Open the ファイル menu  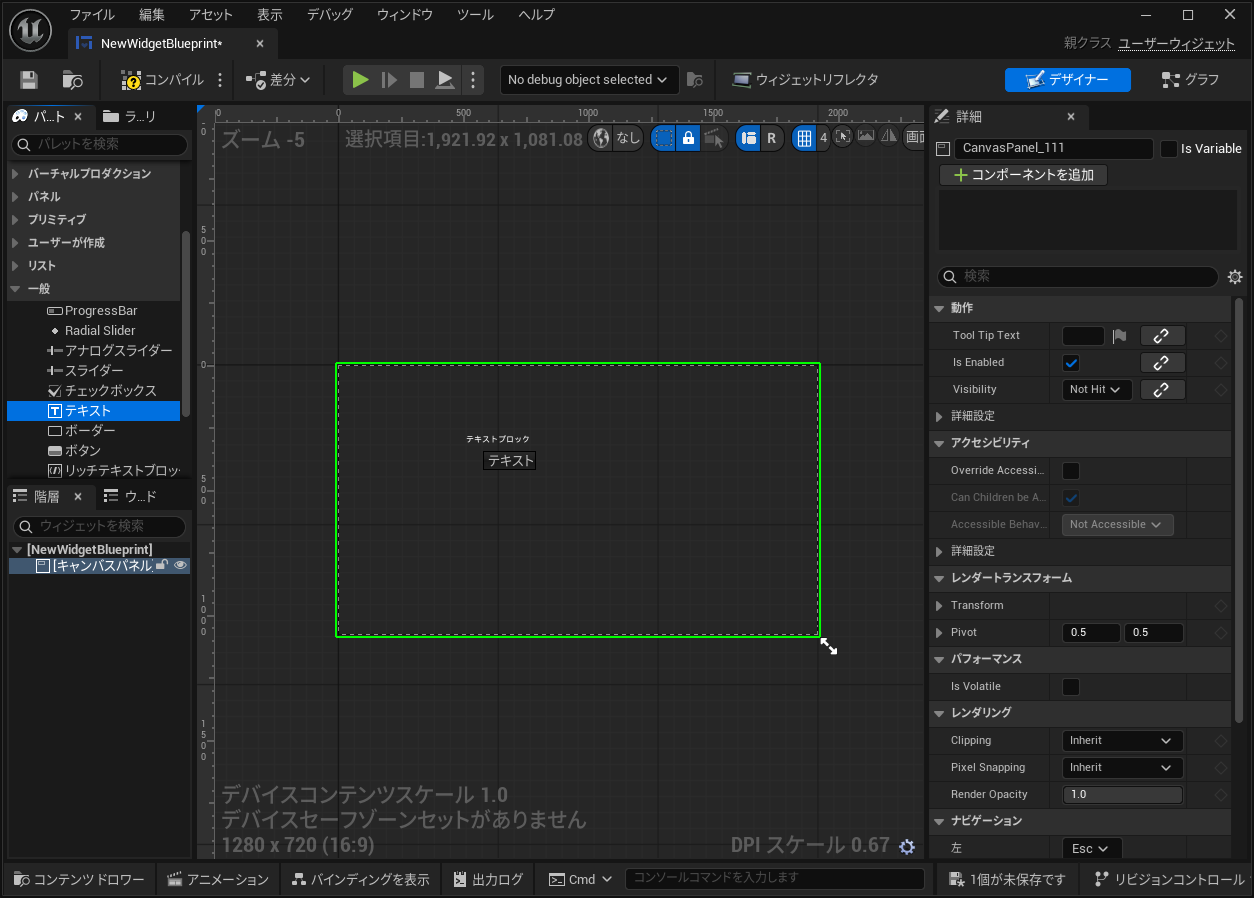pyautogui.click(x=92, y=15)
